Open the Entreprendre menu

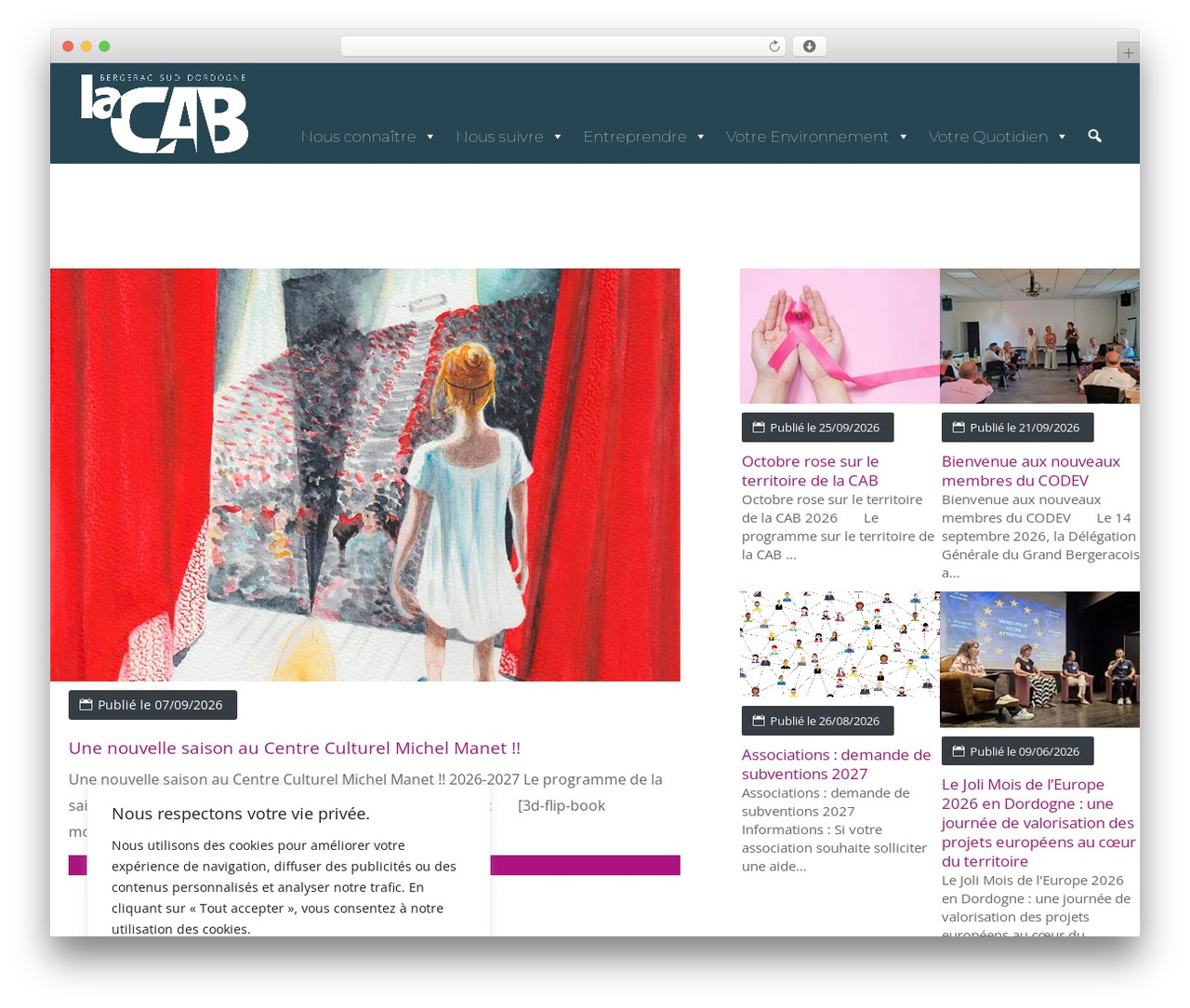tap(635, 137)
